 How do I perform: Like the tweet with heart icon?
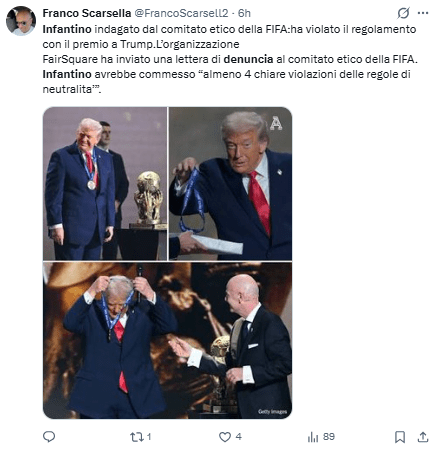point(225,437)
